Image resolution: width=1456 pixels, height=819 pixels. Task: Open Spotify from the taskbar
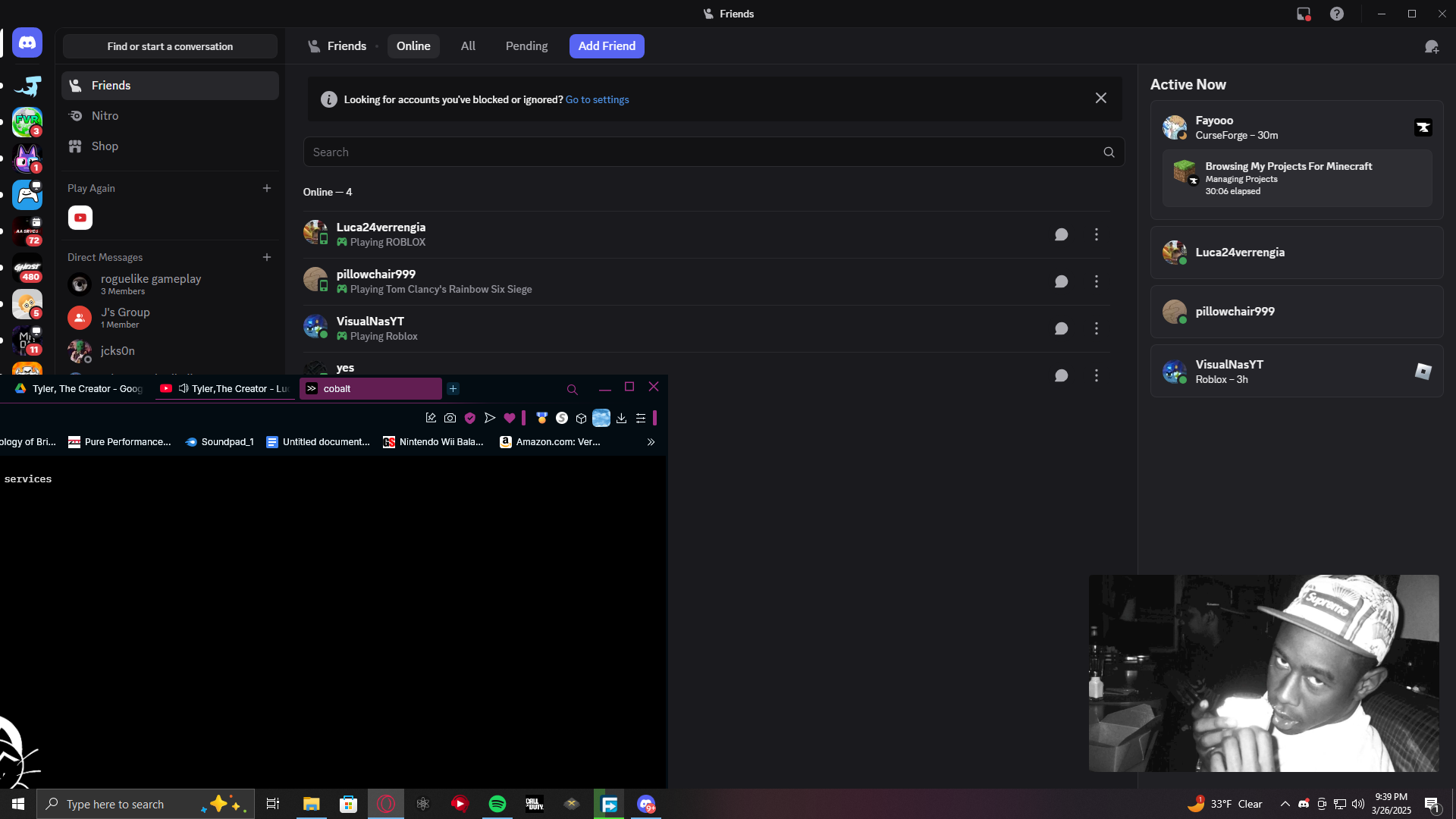coord(497,804)
